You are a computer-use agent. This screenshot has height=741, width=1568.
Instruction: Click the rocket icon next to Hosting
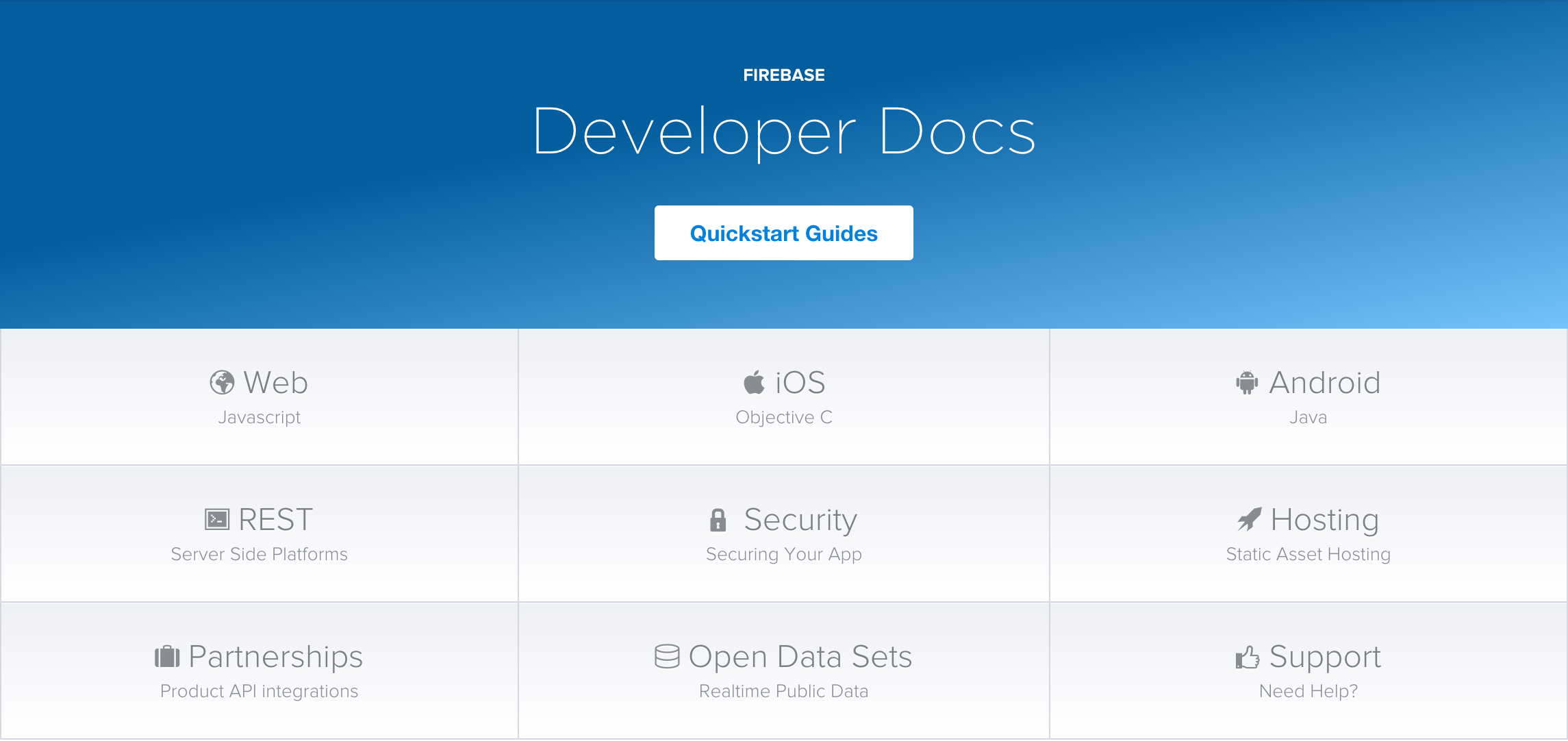pyautogui.click(x=1249, y=520)
